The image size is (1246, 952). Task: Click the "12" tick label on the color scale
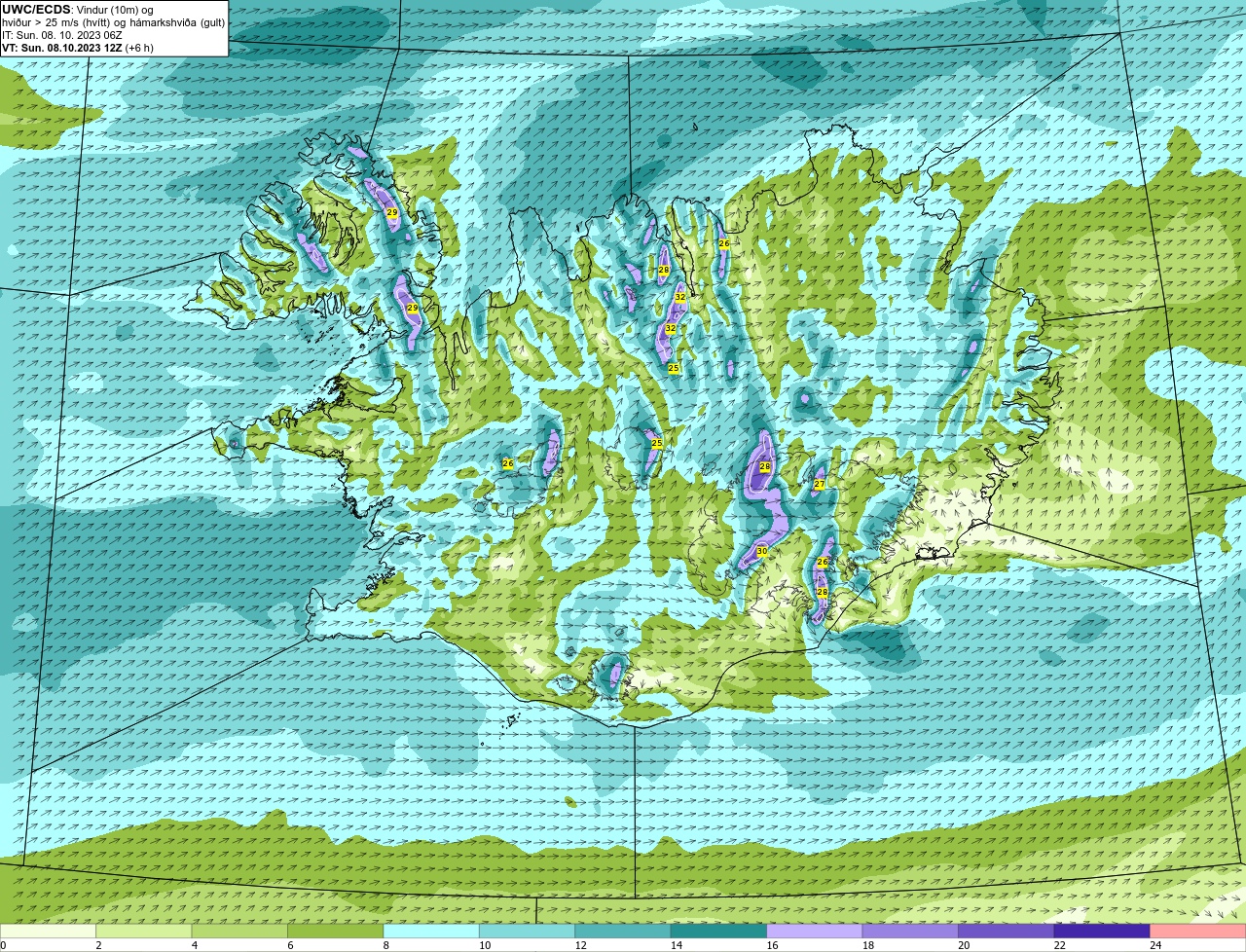click(x=580, y=945)
